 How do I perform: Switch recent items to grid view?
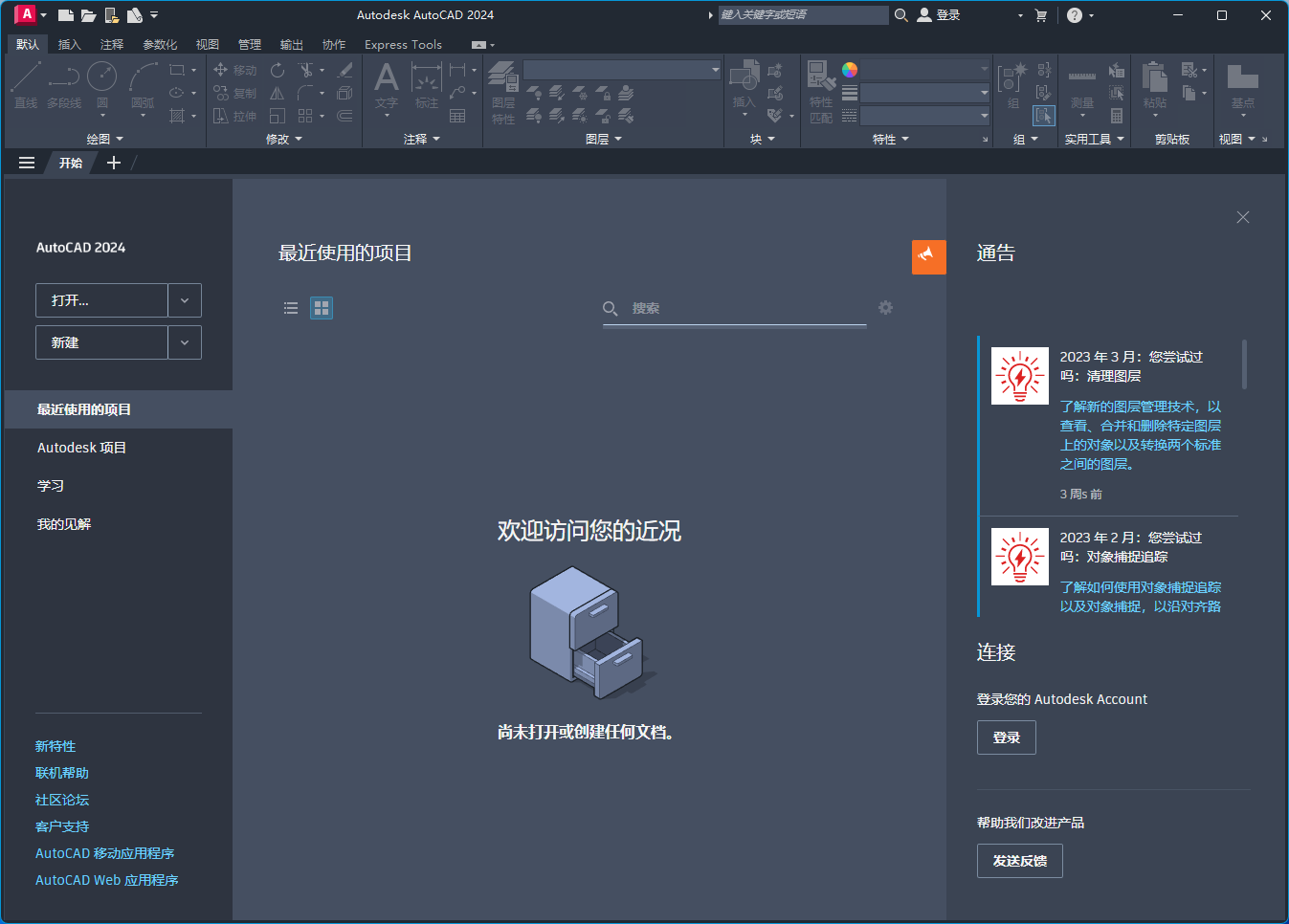click(322, 308)
